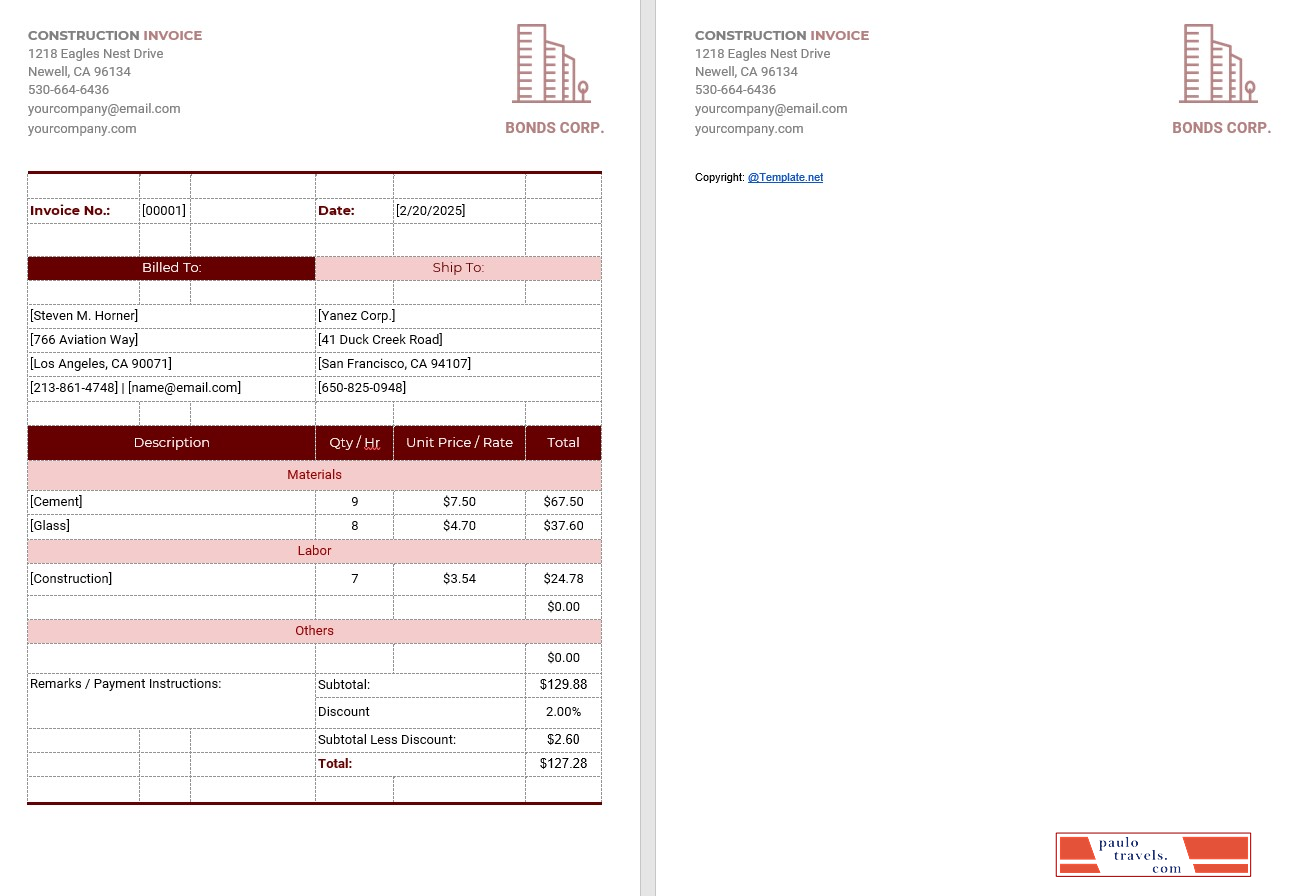
Task: Click the Date value [2/20/2025]
Action: click(x=429, y=210)
